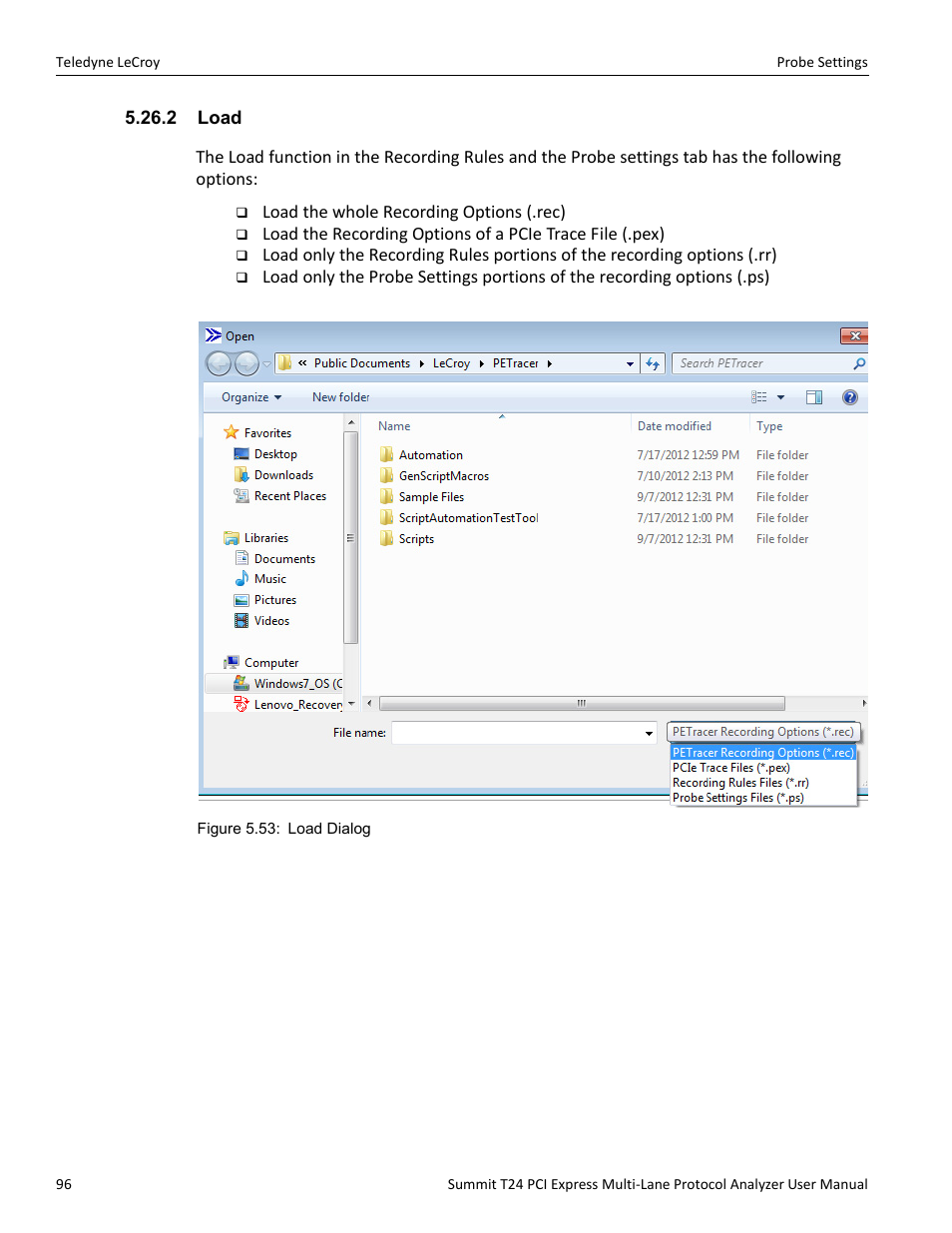Click the back navigation arrow
This screenshot has height=1233, width=952.
[x=219, y=362]
